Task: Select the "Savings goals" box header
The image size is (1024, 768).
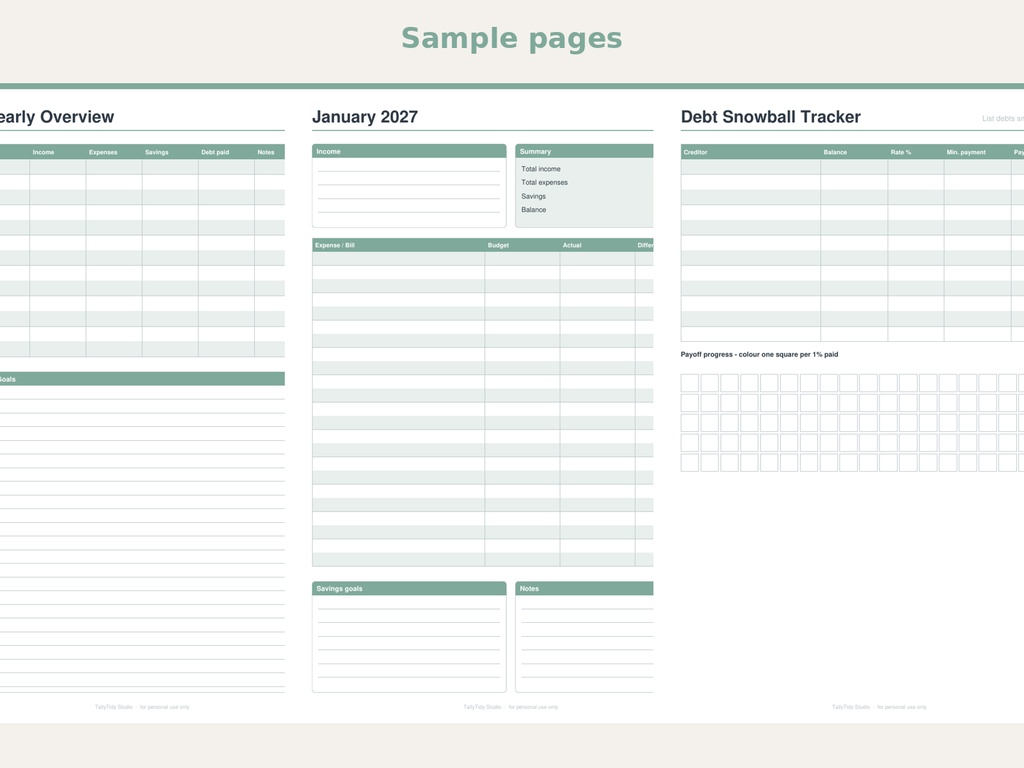Action: (x=409, y=588)
